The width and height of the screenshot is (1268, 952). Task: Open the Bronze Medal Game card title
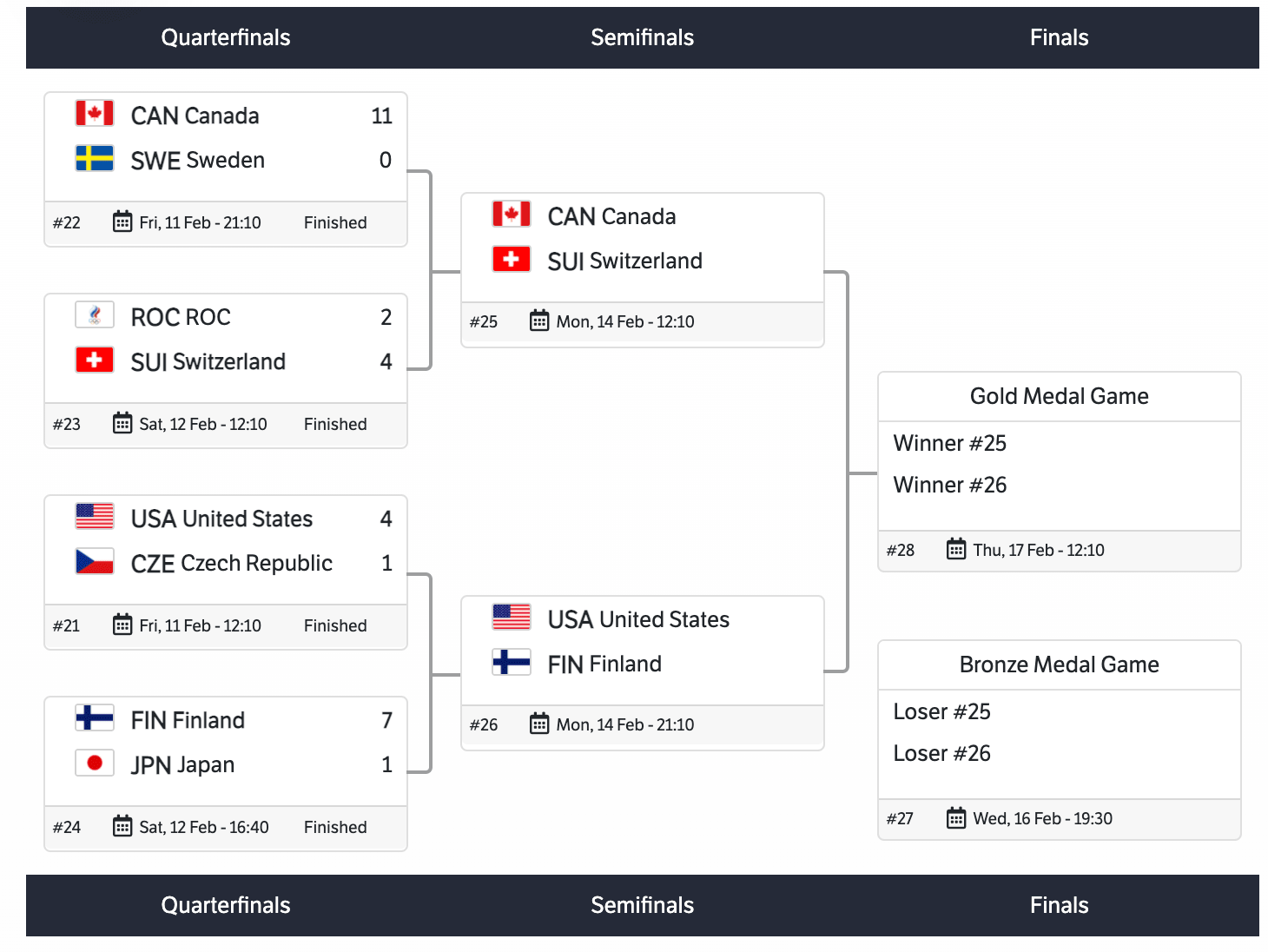coord(1059,664)
